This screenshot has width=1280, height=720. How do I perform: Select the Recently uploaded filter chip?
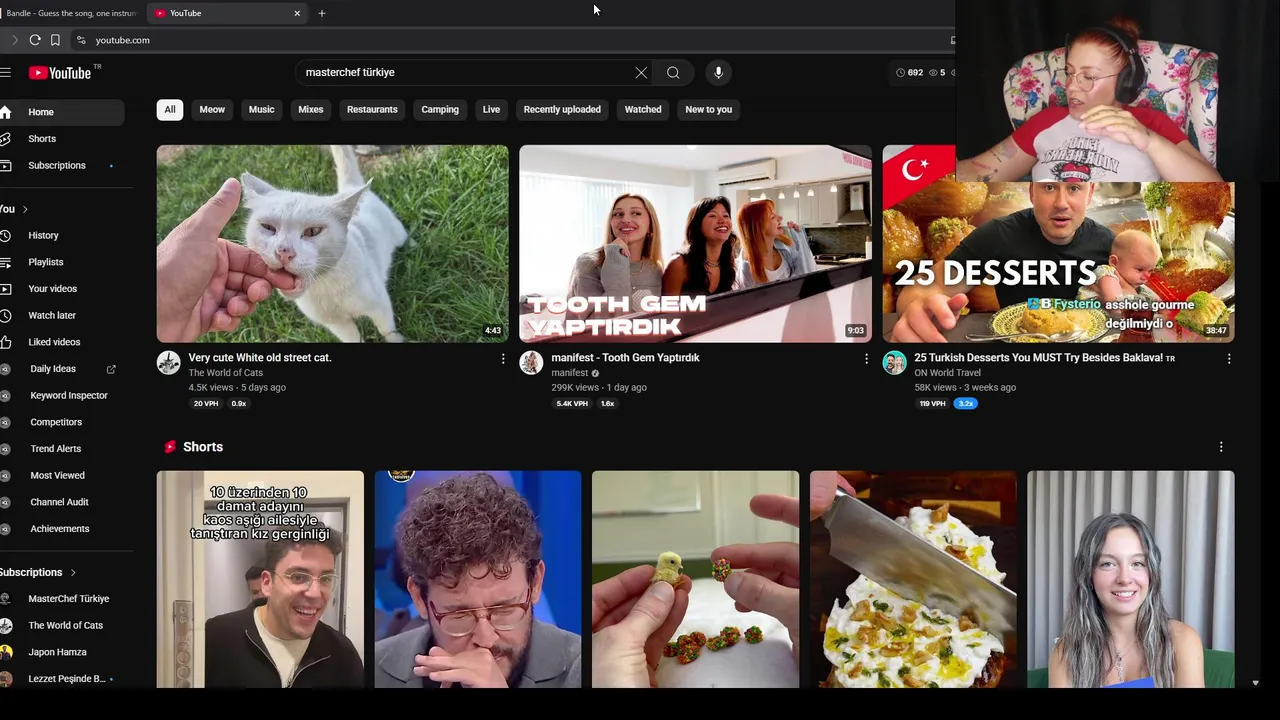click(562, 110)
